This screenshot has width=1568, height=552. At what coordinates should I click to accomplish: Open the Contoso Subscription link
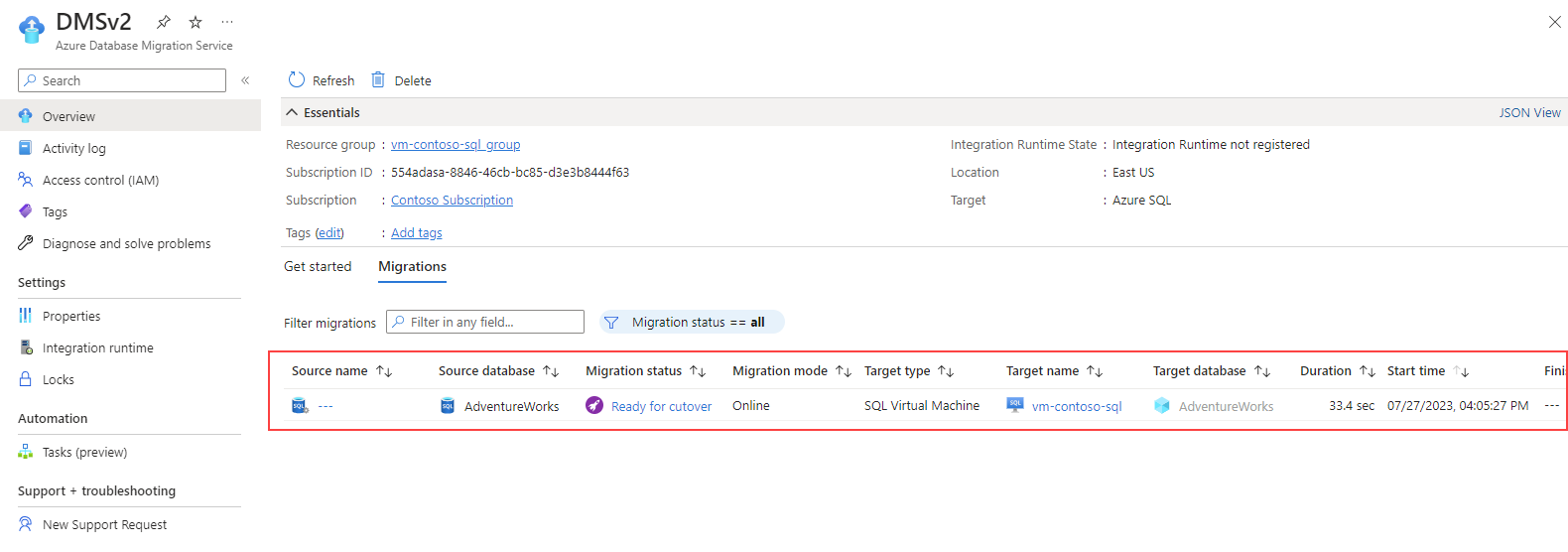click(x=452, y=200)
